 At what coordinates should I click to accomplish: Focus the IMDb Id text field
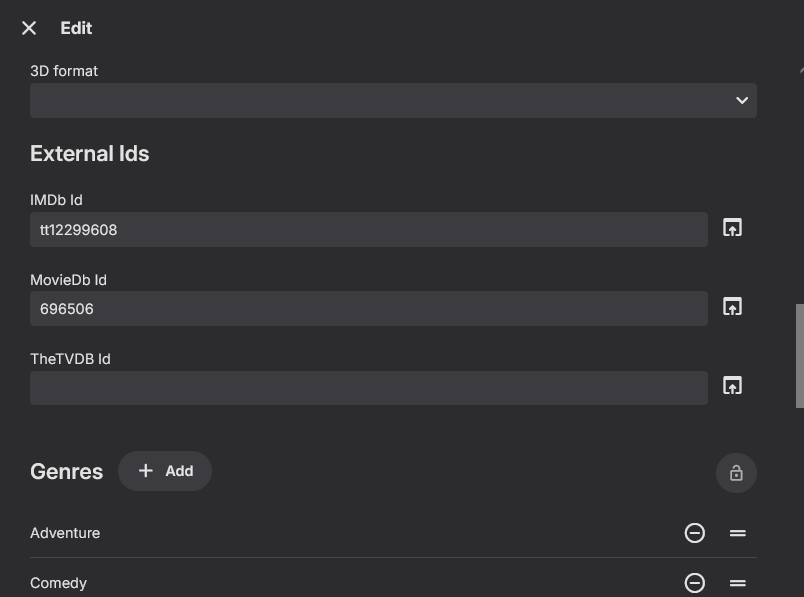point(368,229)
